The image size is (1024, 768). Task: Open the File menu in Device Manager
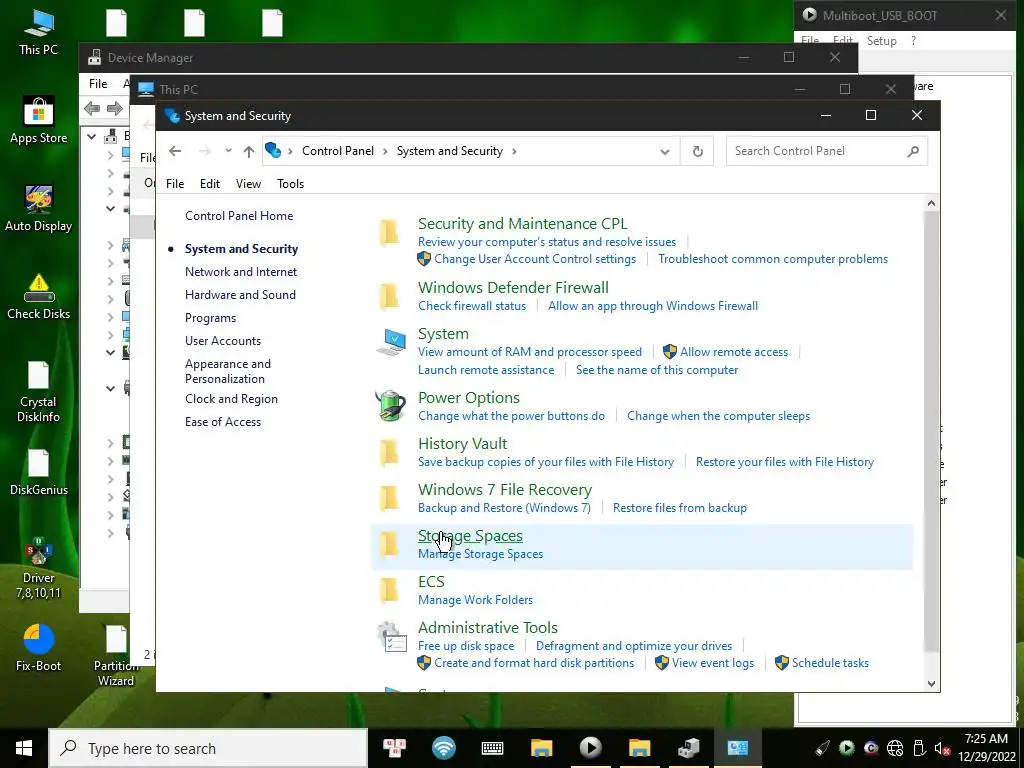[x=98, y=84]
